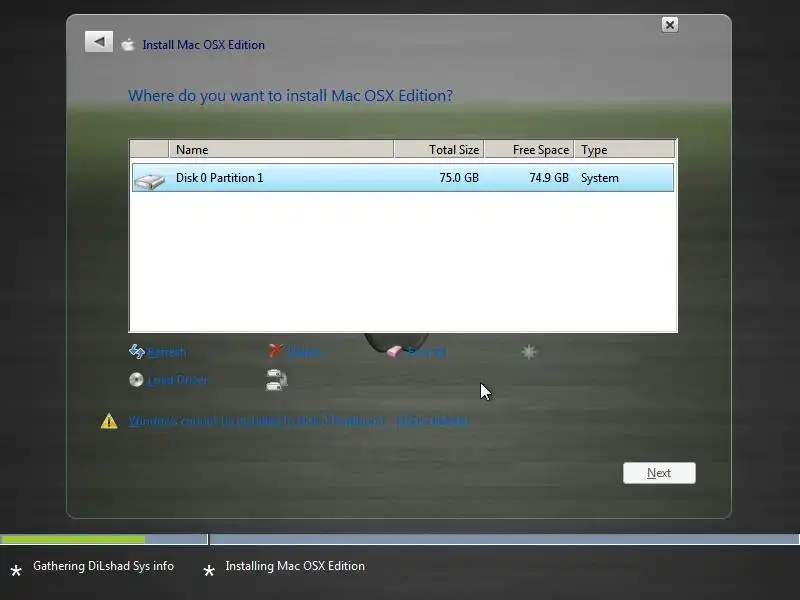Click the Gathering DiLshad Sys info step
The height and width of the screenshot is (600, 800).
click(x=103, y=566)
